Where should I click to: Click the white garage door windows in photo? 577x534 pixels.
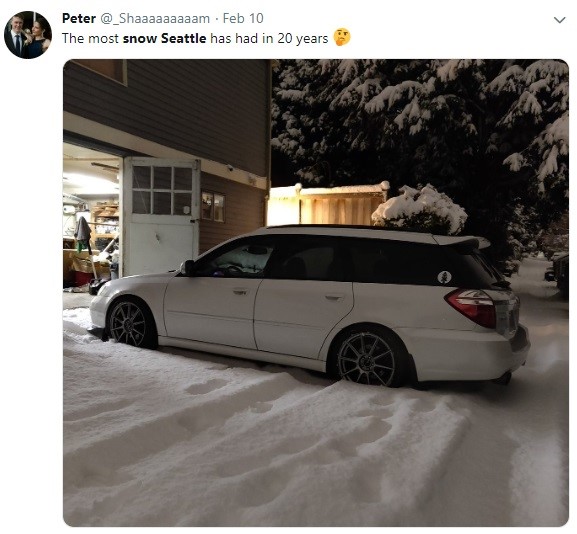(162, 190)
